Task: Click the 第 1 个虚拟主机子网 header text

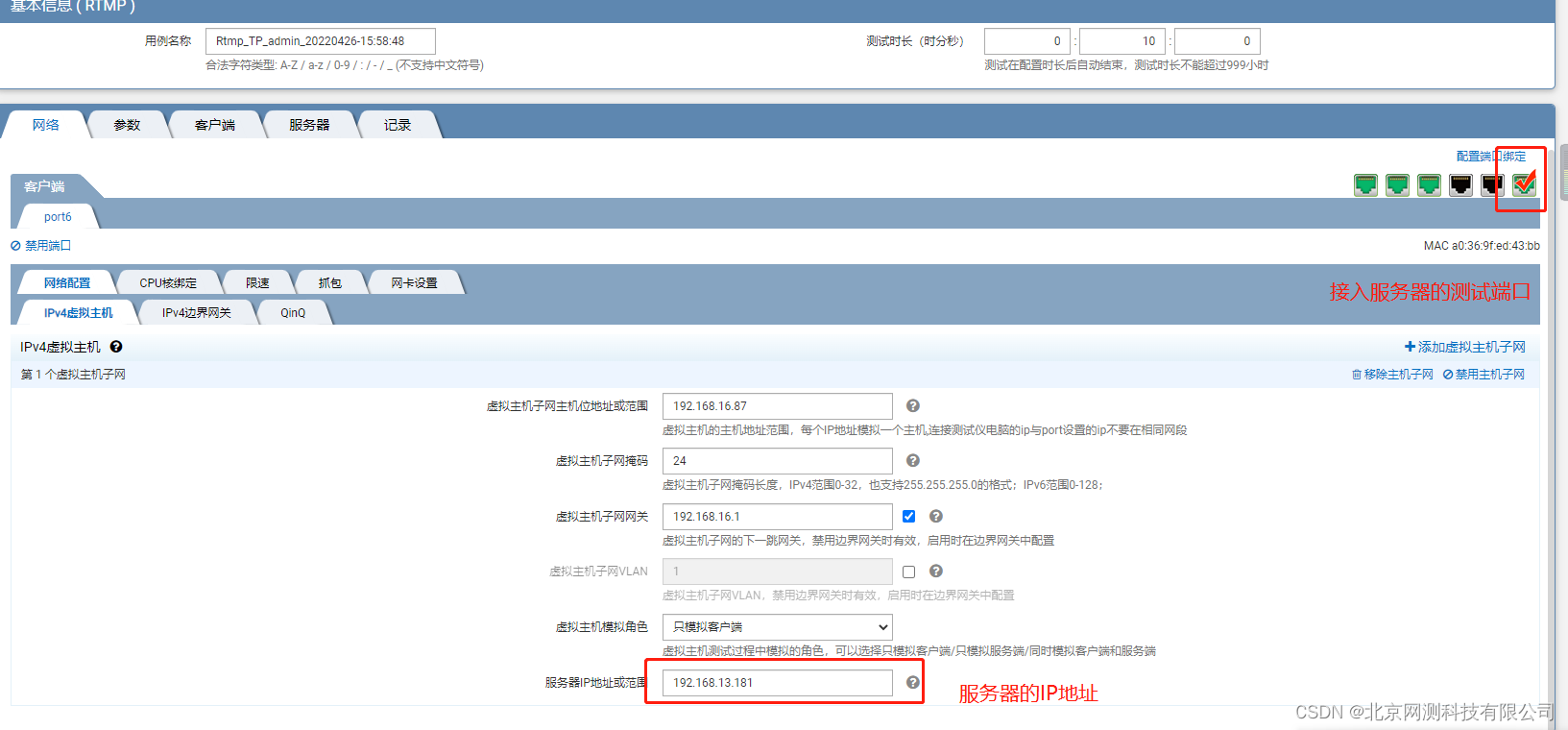Action: click(x=73, y=375)
